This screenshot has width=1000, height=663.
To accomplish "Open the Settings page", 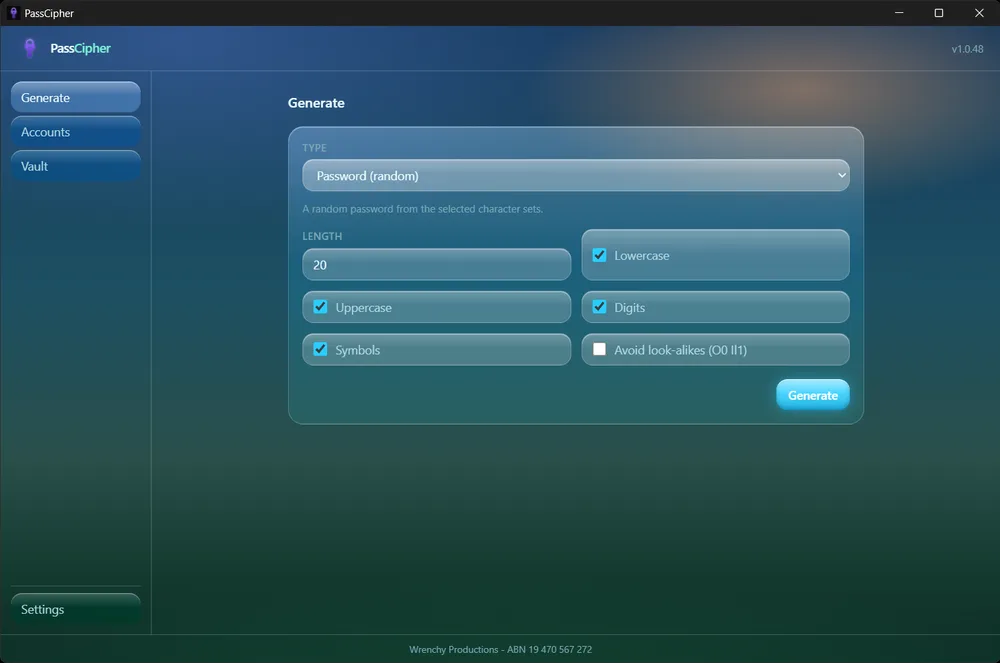I will (75, 609).
